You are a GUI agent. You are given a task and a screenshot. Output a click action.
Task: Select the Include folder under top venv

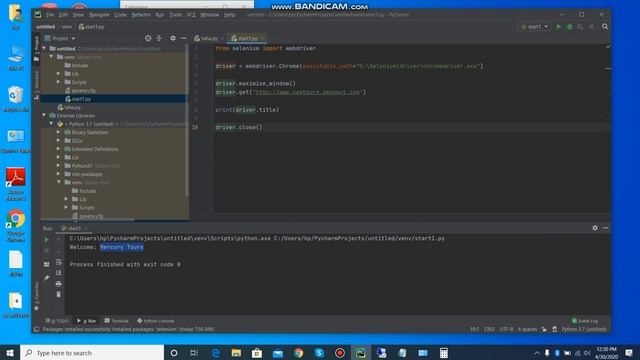click(x=80, y=65)
